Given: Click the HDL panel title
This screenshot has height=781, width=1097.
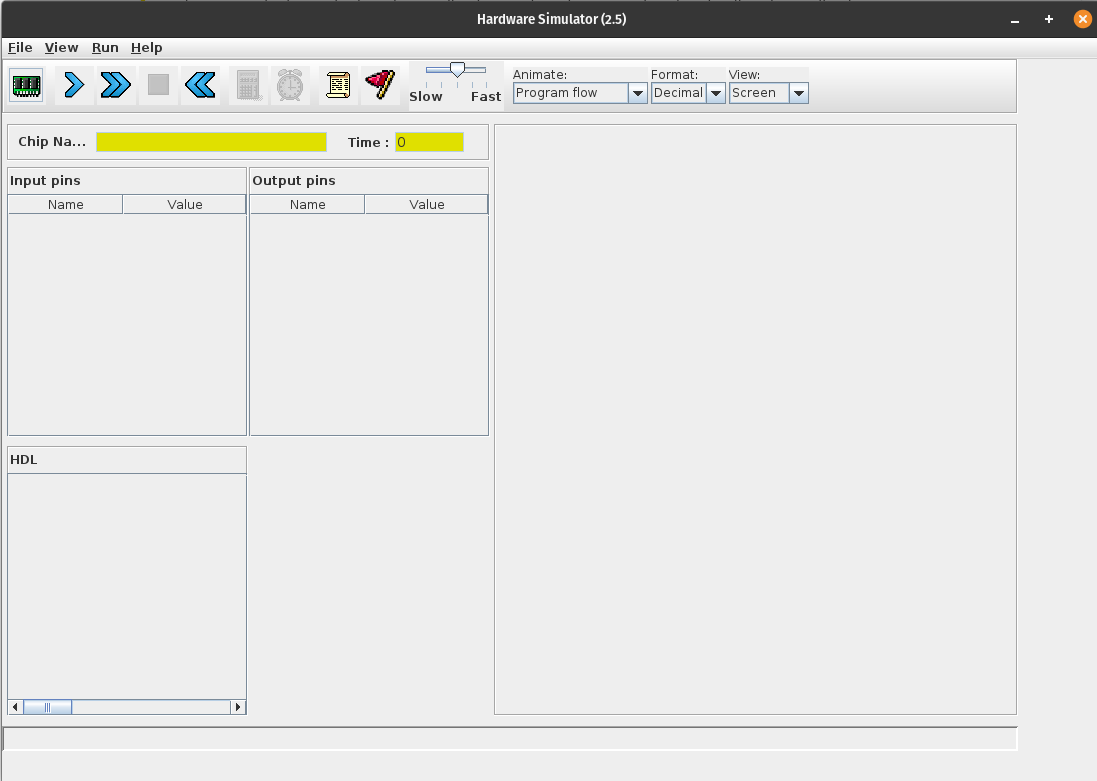Looking at the screenshot, I should coord(24,460).
